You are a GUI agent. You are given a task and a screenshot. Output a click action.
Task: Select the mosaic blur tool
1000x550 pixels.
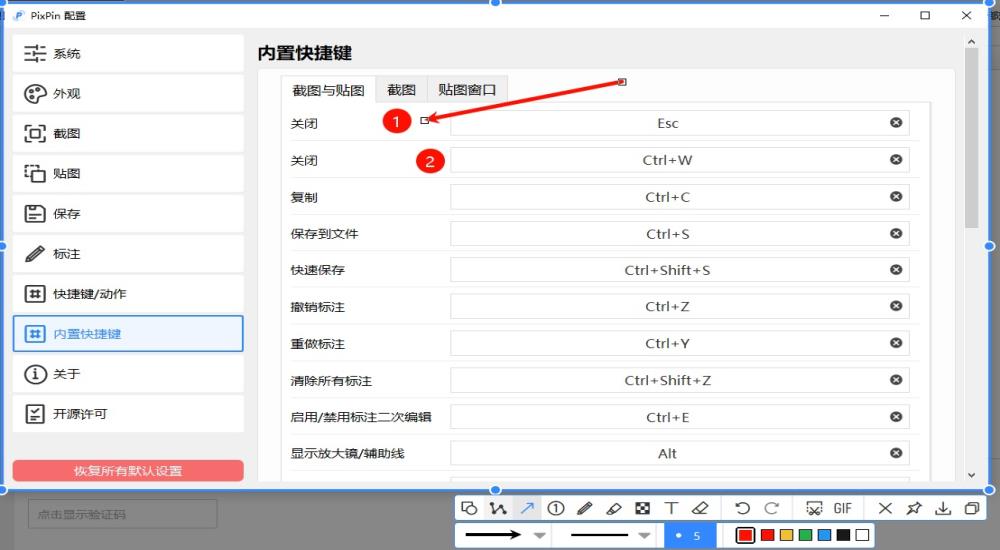(643, 508)
